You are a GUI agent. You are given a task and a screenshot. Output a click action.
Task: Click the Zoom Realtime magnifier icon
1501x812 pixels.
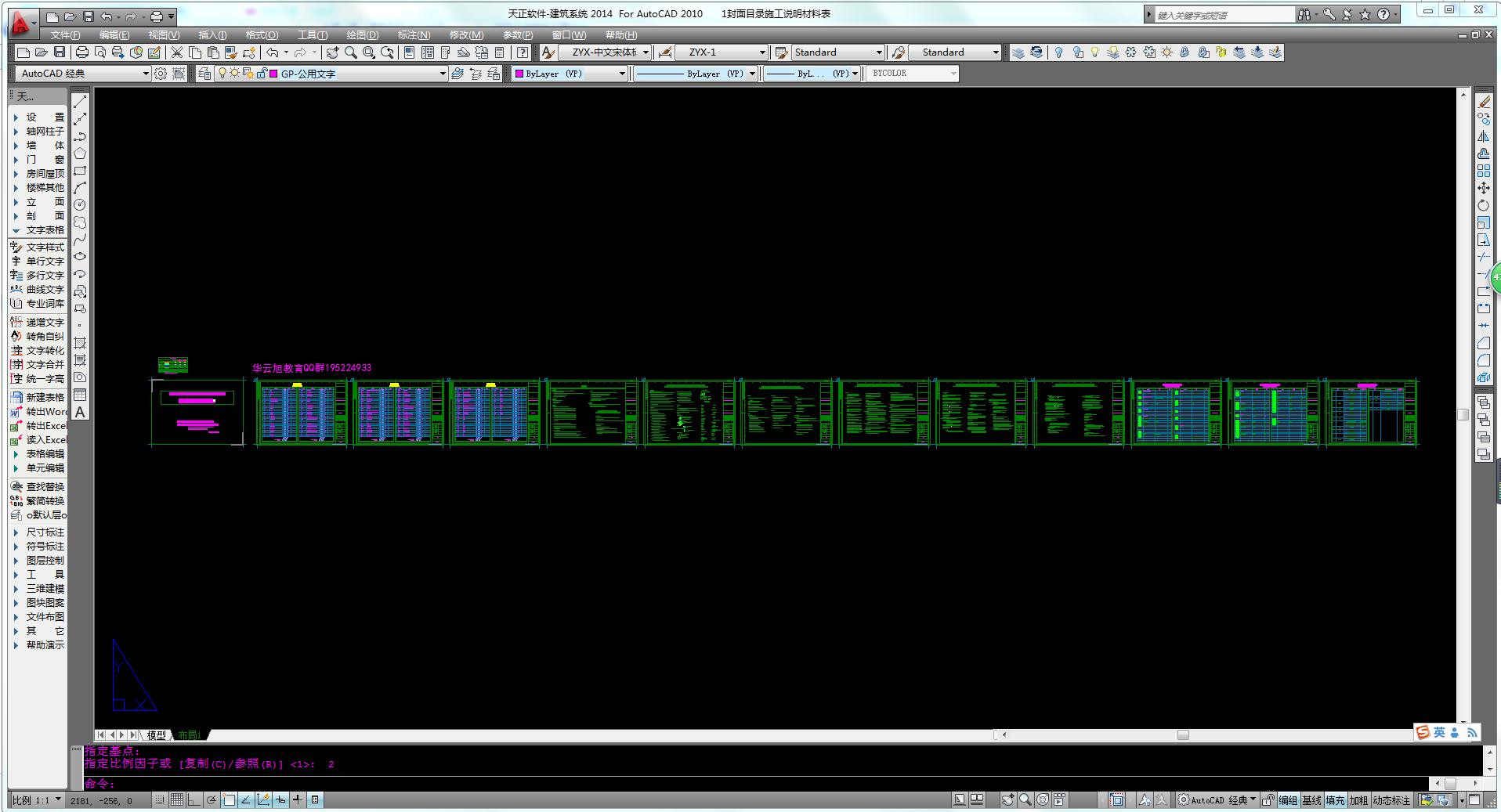[351, 52]
